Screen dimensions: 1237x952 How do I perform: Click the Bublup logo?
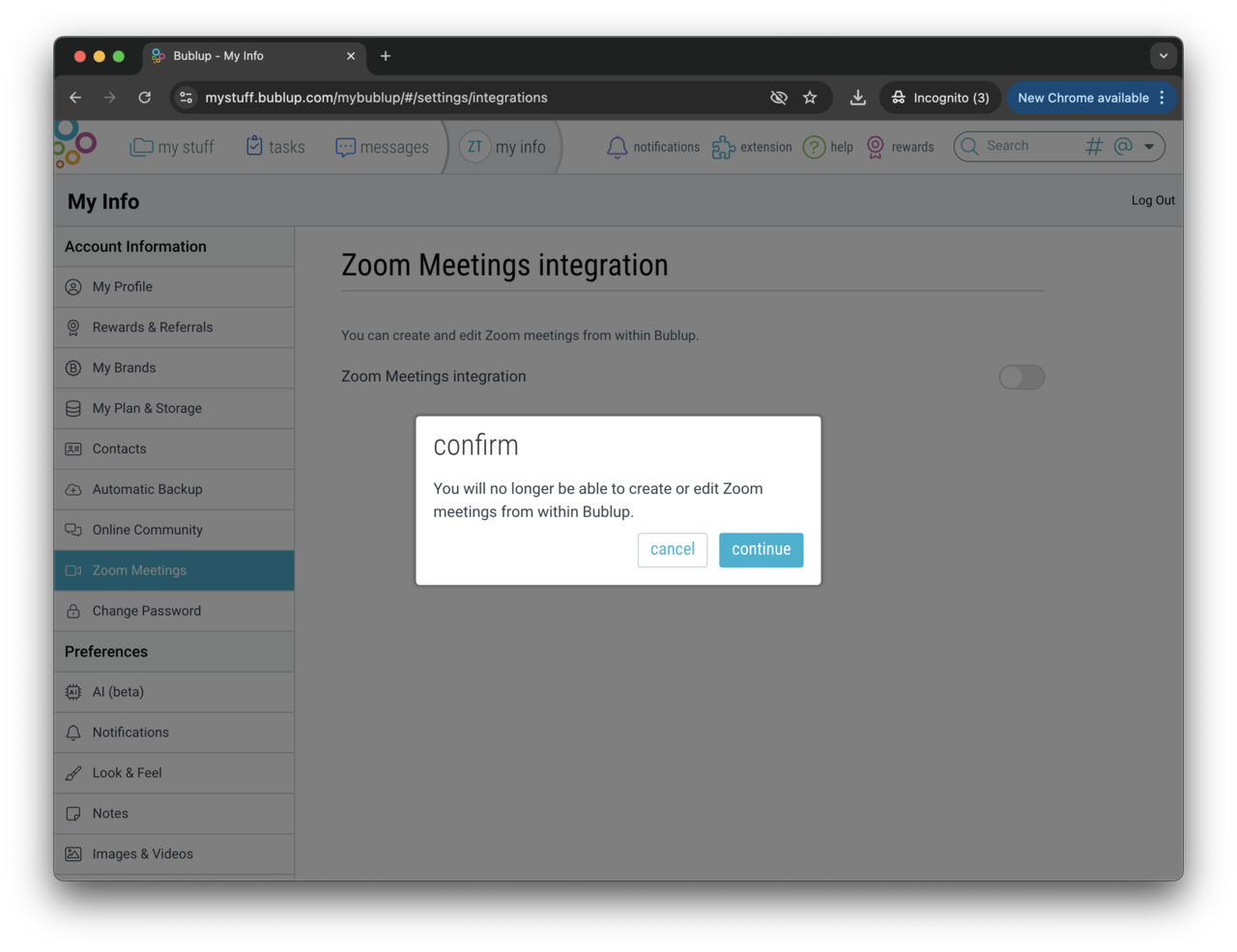point(75,145)
